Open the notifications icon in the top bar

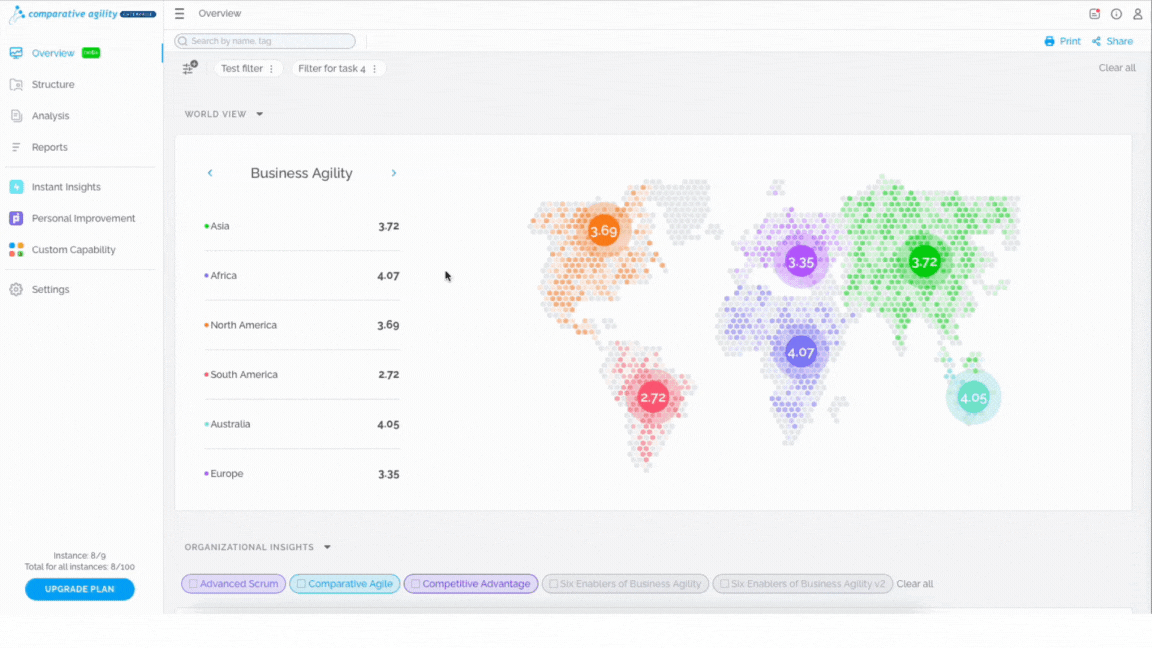[1095, 14]
